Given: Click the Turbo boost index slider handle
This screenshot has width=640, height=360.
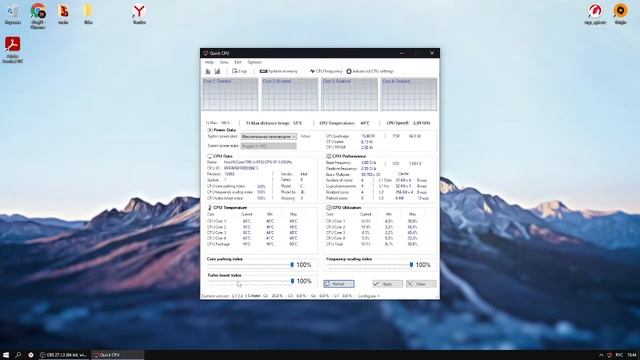Looking at the screenshot, I should click(x=292, y=281).
